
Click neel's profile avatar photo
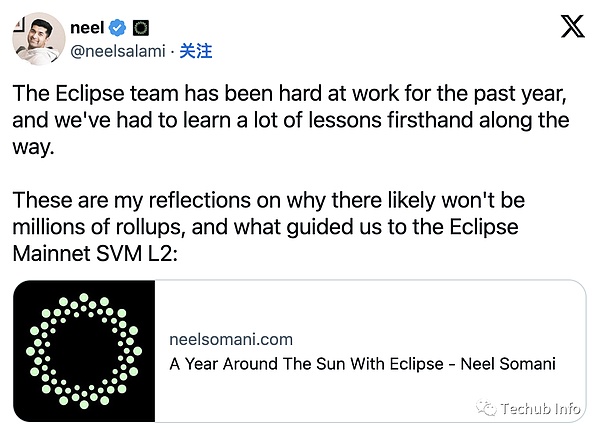37,37
